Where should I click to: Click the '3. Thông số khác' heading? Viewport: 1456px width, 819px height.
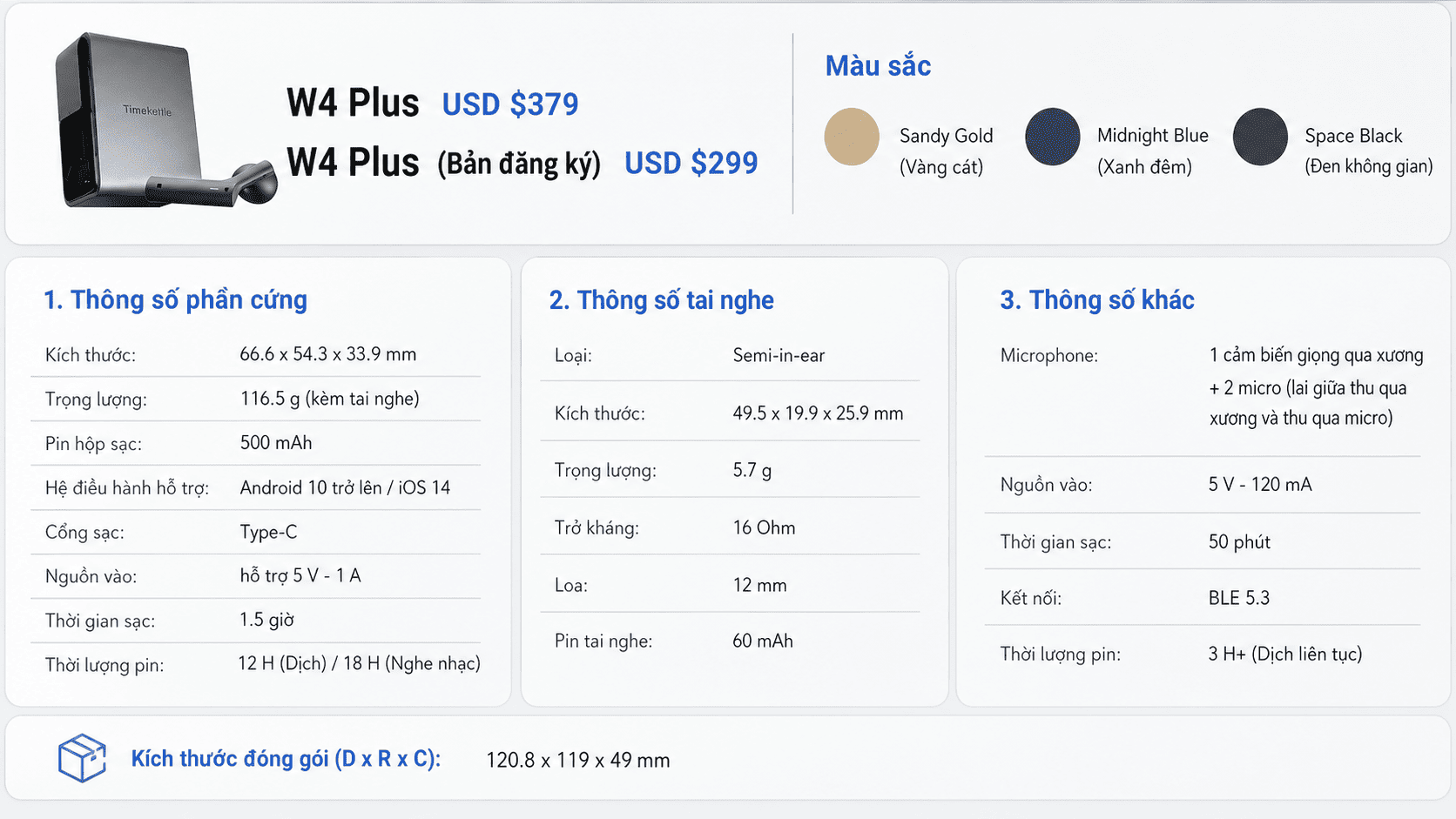[x=1096, y=300]
